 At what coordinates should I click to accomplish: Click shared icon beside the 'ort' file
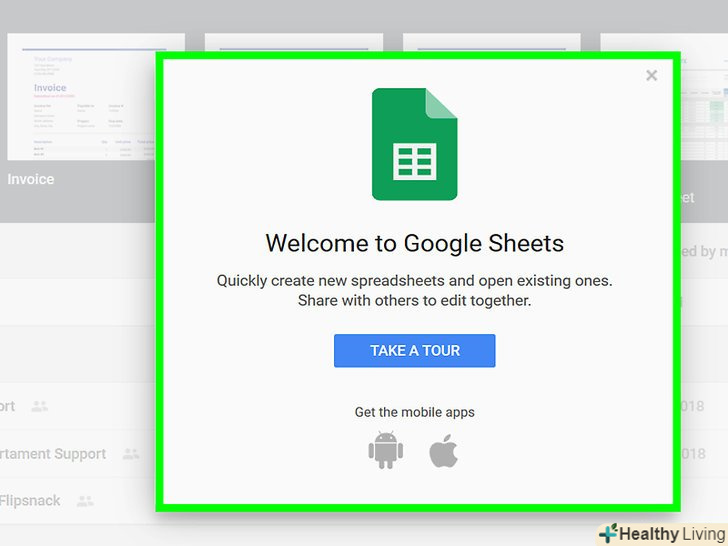click(x=39, y=406)
